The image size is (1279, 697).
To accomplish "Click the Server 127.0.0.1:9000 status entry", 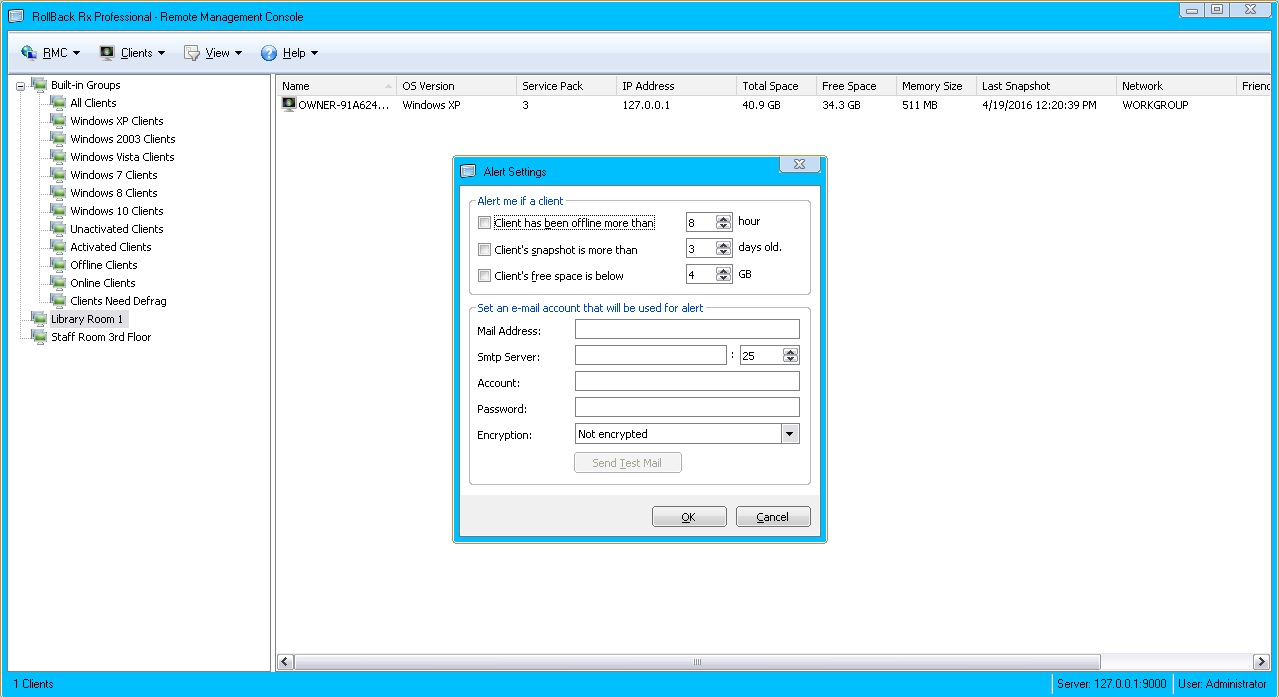I will click(1111, 684).
